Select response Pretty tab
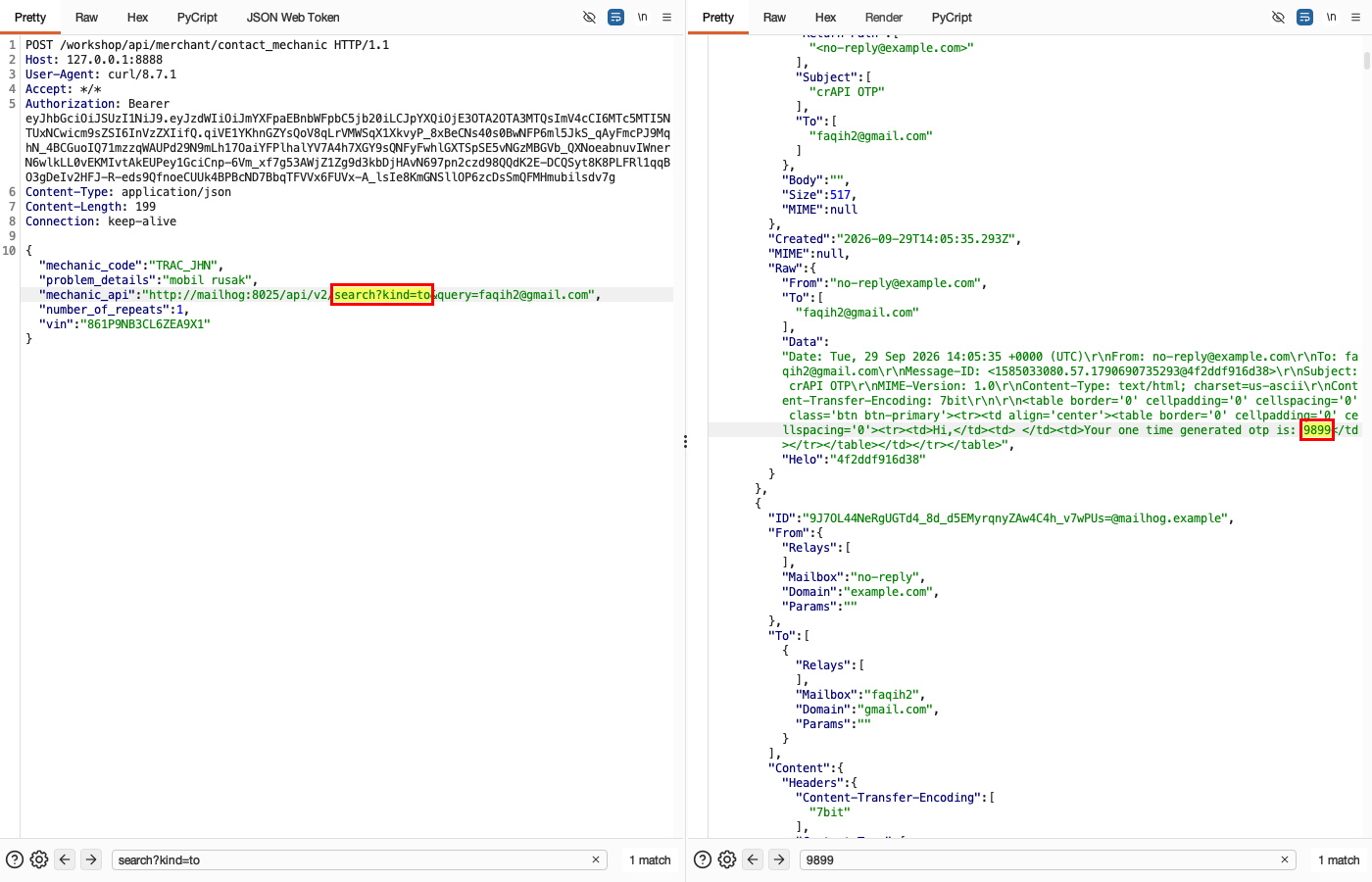1372x882 pixels. click(718, 18)
